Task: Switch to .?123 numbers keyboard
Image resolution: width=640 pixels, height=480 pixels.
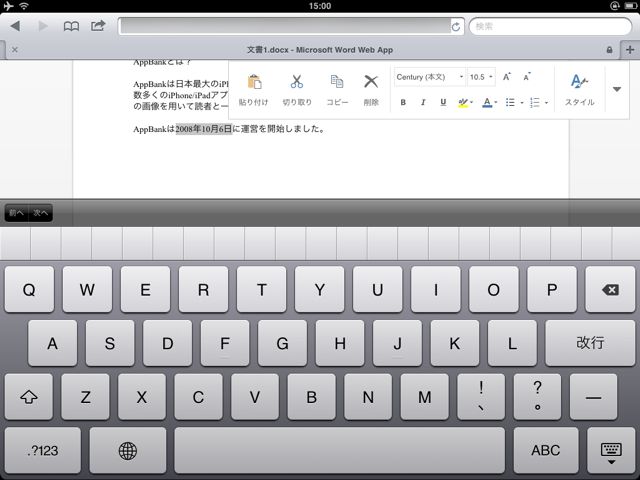Action: coord(43,450)
